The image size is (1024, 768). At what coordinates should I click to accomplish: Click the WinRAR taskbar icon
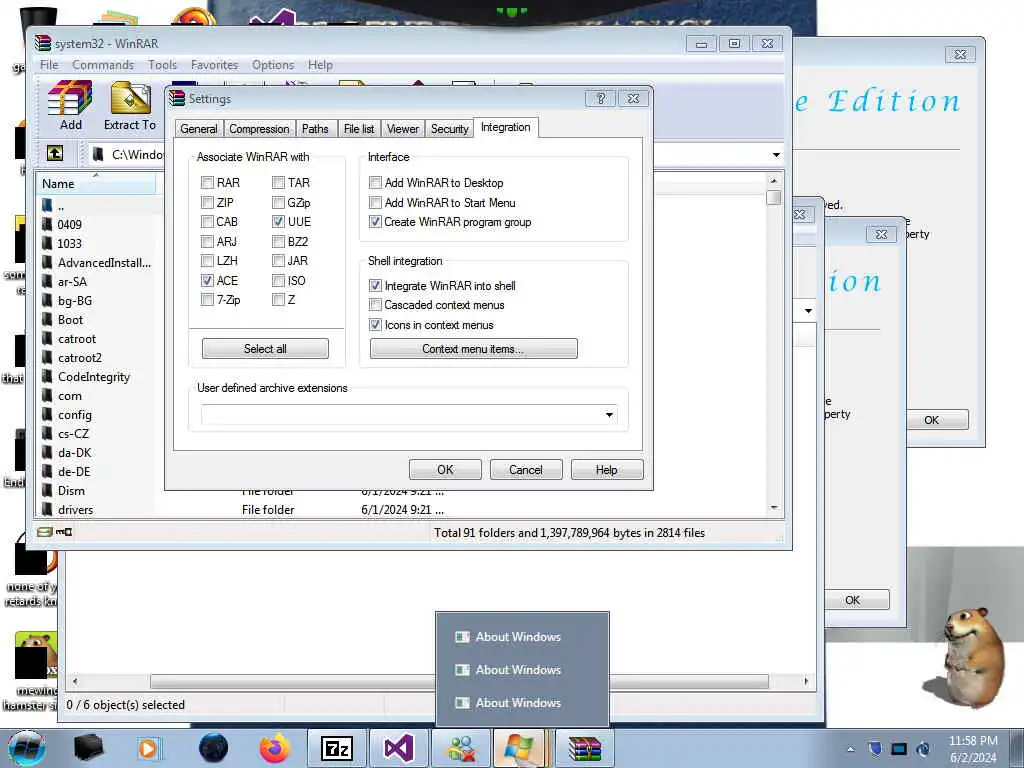[584, 748]
